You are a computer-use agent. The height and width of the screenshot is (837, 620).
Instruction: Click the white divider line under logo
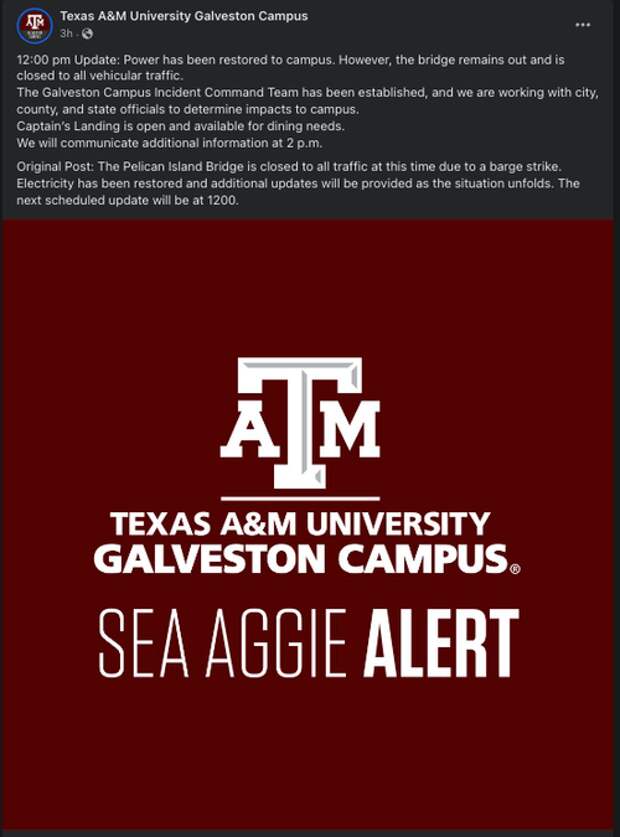(300, 499)
